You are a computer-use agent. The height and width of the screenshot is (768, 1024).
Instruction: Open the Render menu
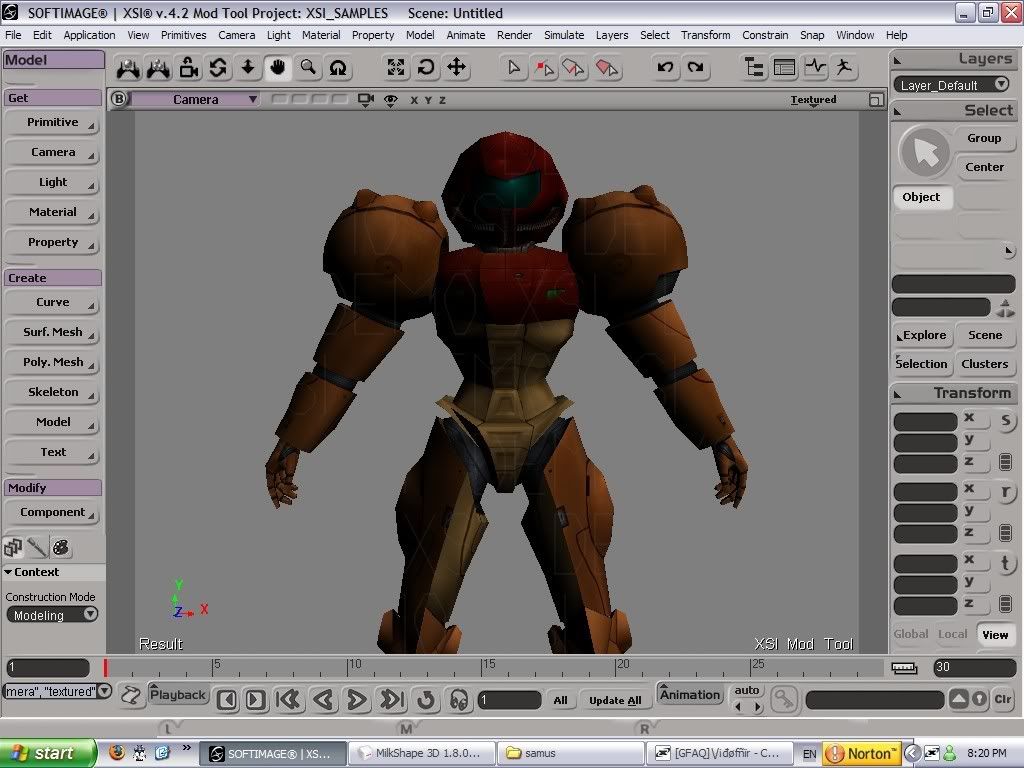coord(515,35)
